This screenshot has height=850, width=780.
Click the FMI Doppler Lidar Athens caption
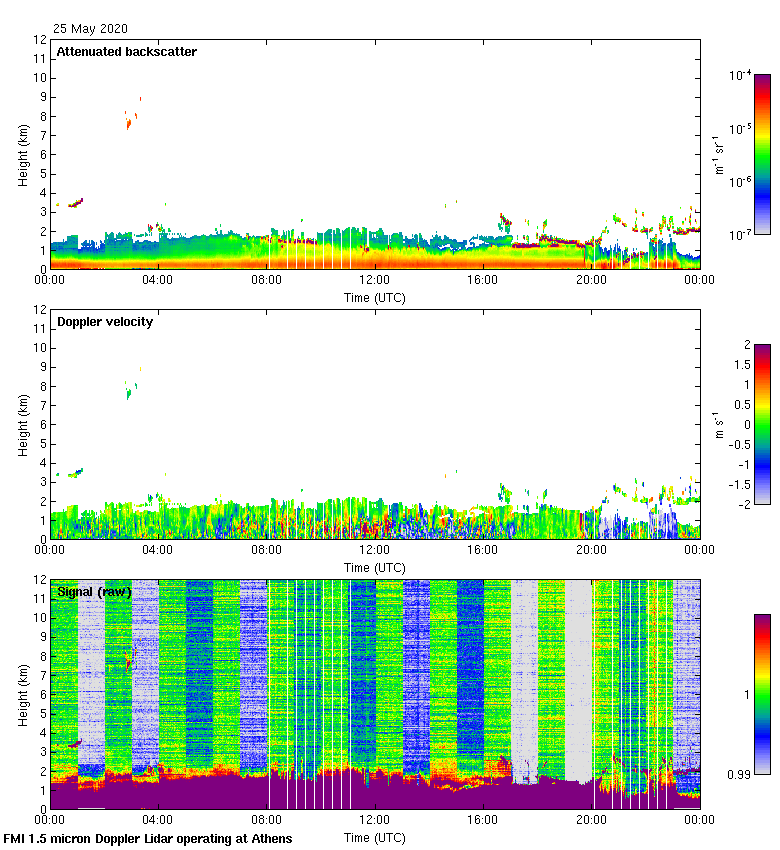pos(148,838)
